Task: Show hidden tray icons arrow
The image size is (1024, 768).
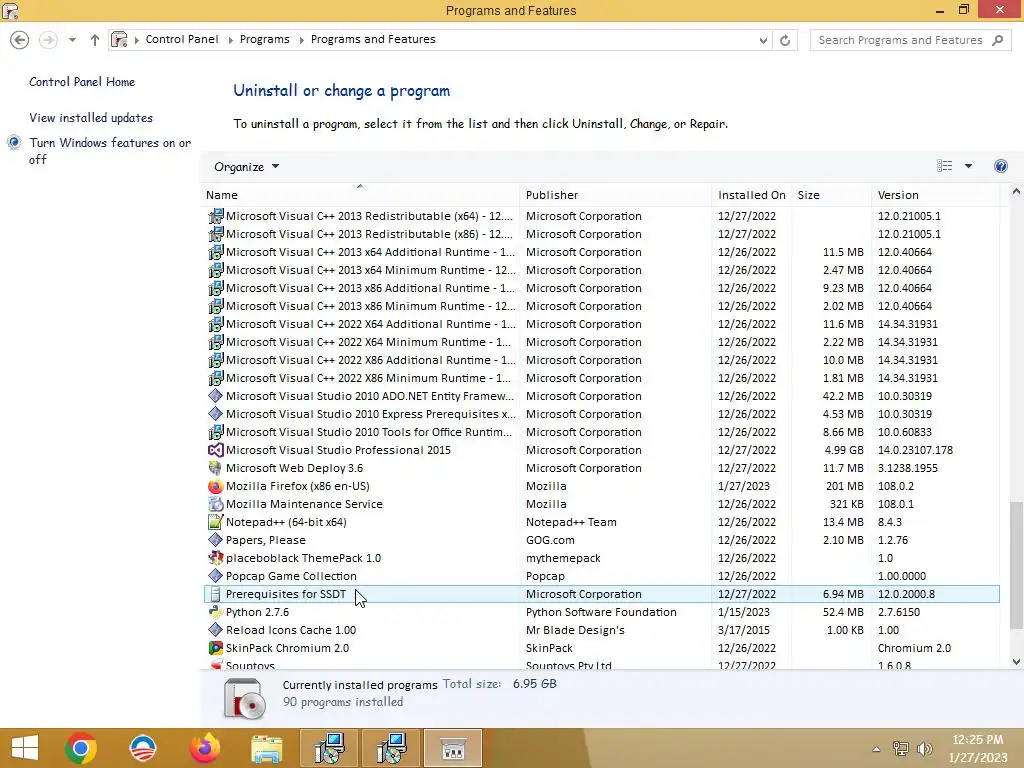Action: point(876,749)
